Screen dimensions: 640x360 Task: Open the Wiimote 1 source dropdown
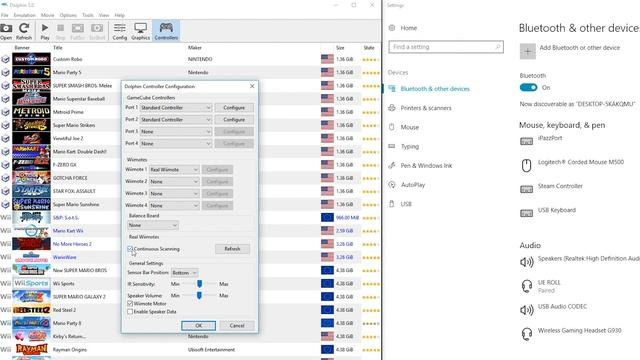point(174,169)
